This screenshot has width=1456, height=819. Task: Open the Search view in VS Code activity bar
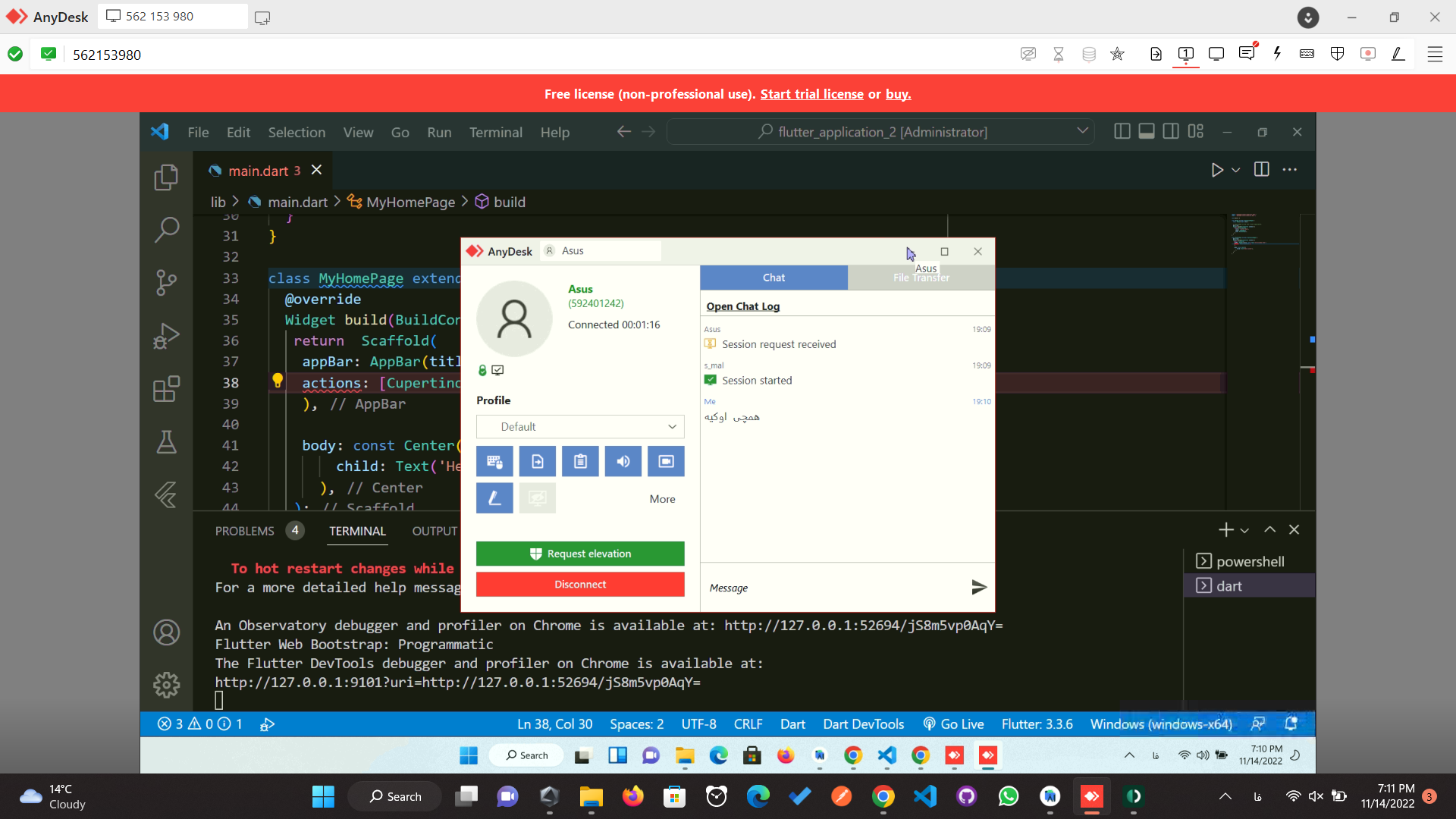(166, 229)
